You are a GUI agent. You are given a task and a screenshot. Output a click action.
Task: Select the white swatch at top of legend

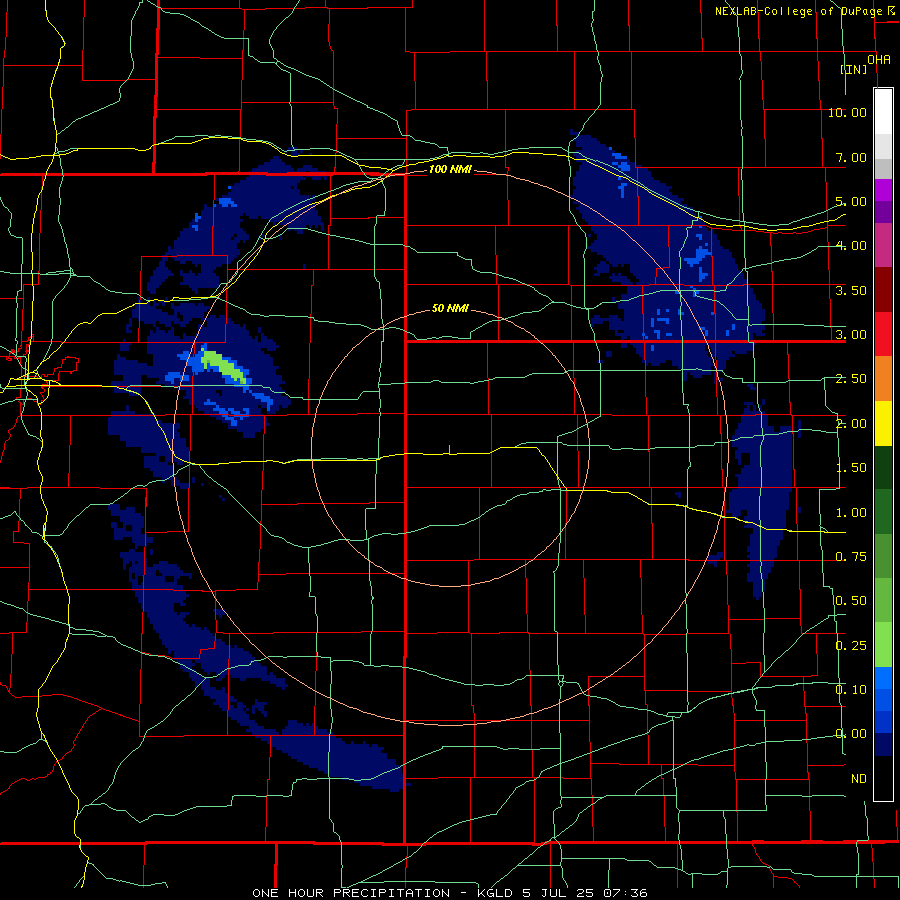tap(883, 112)
